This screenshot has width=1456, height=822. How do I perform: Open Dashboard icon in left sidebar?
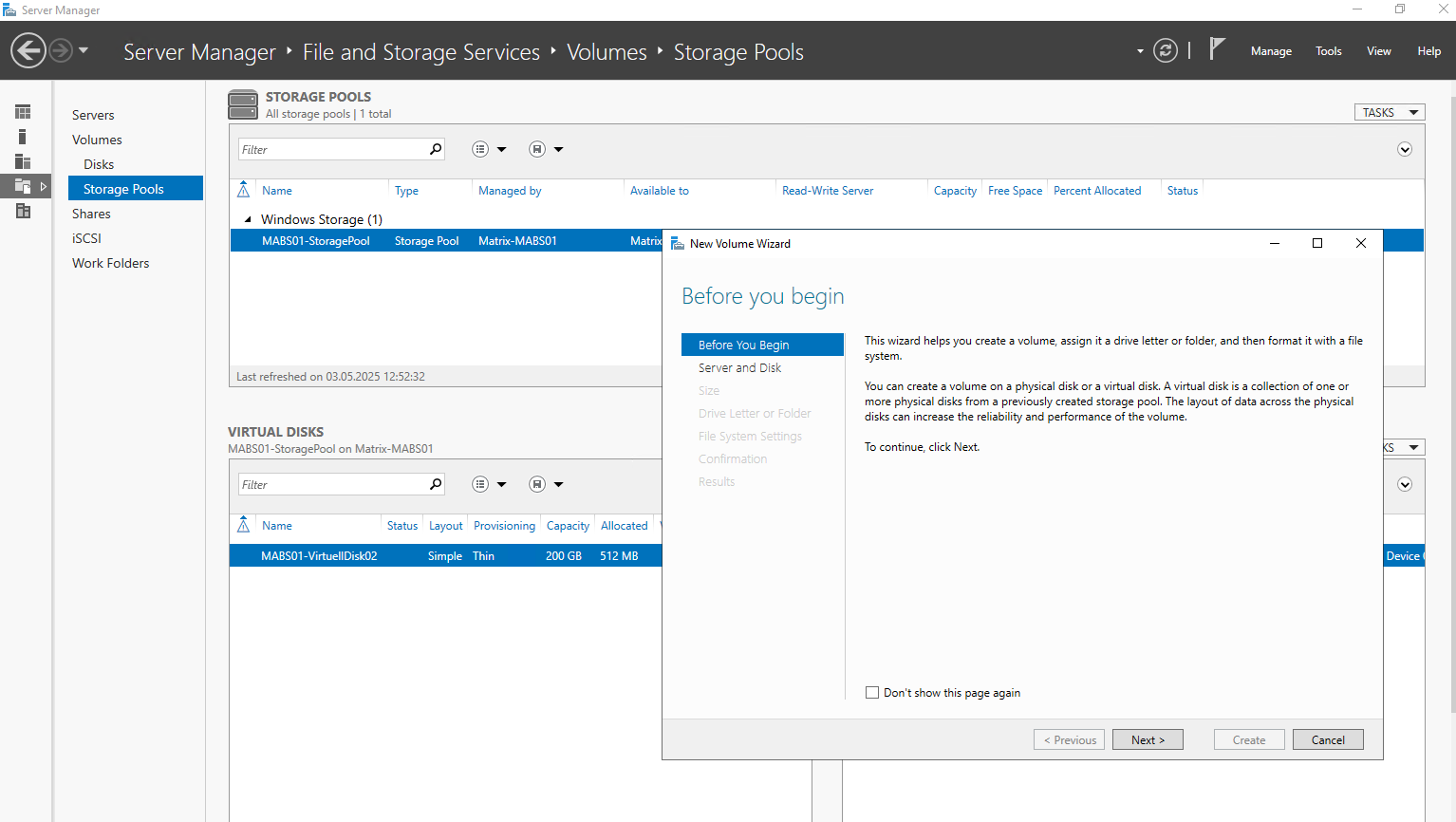(23, 112)
